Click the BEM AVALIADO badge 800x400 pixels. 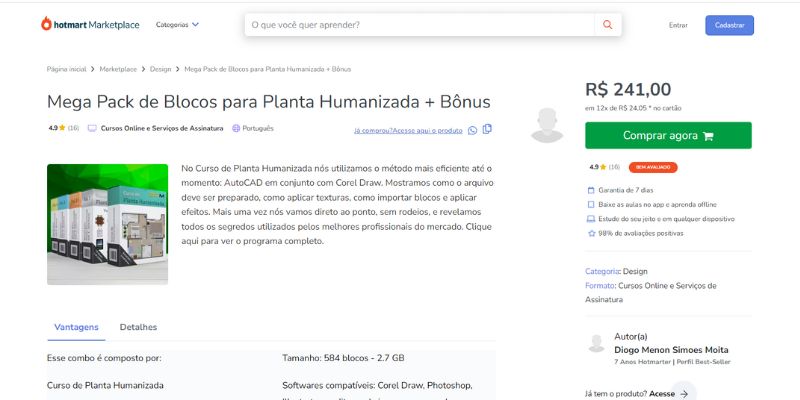tap(653, 167)
